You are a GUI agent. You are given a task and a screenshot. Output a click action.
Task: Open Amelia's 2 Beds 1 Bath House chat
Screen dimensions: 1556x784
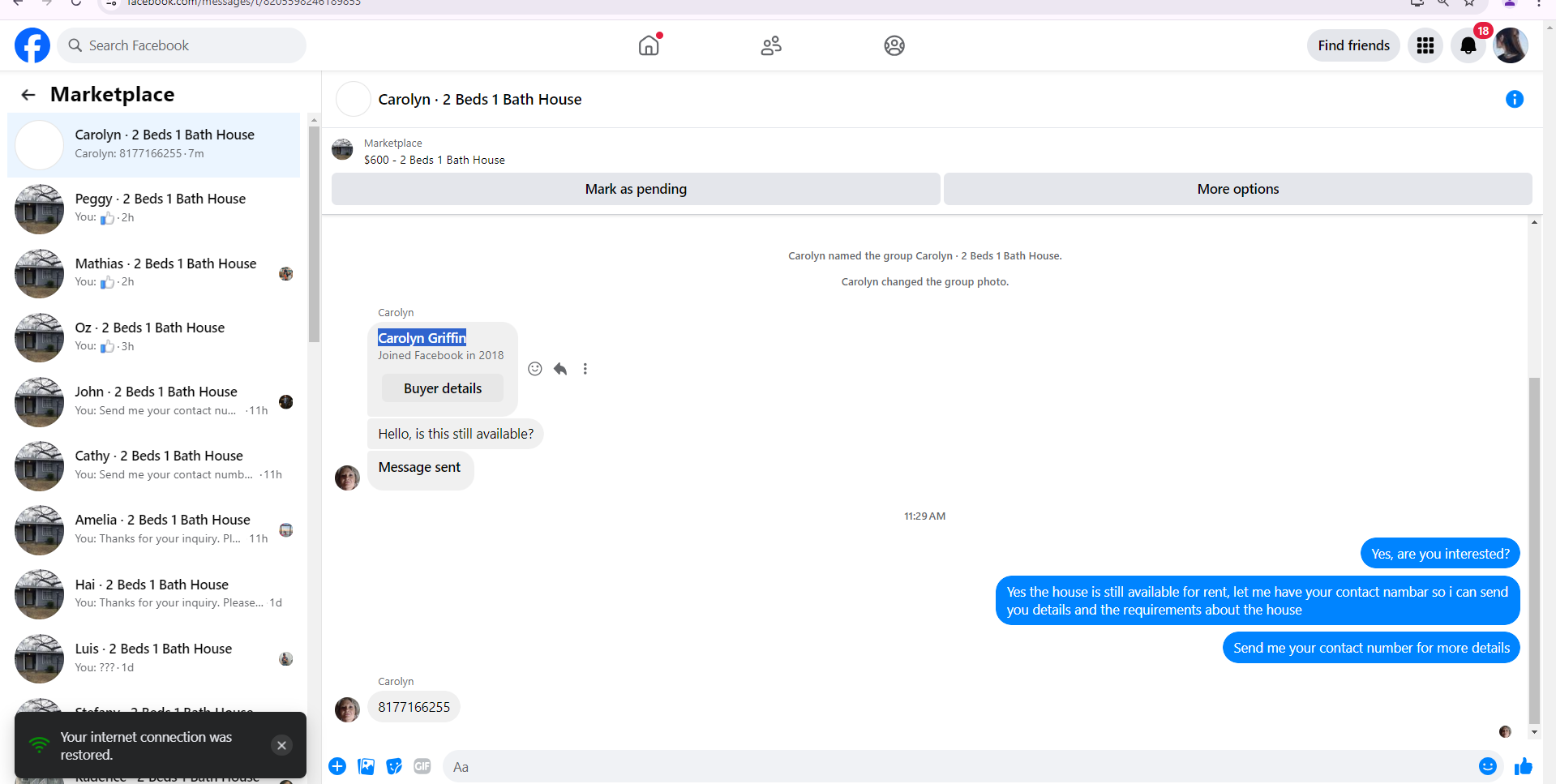(154, 529)
